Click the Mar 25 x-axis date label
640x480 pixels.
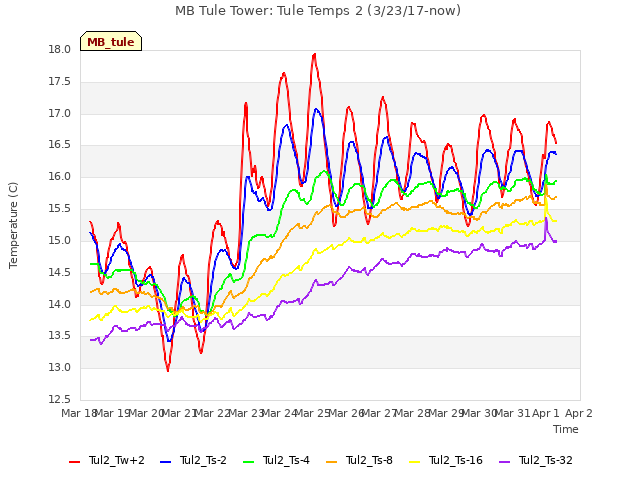click(313, 413)
